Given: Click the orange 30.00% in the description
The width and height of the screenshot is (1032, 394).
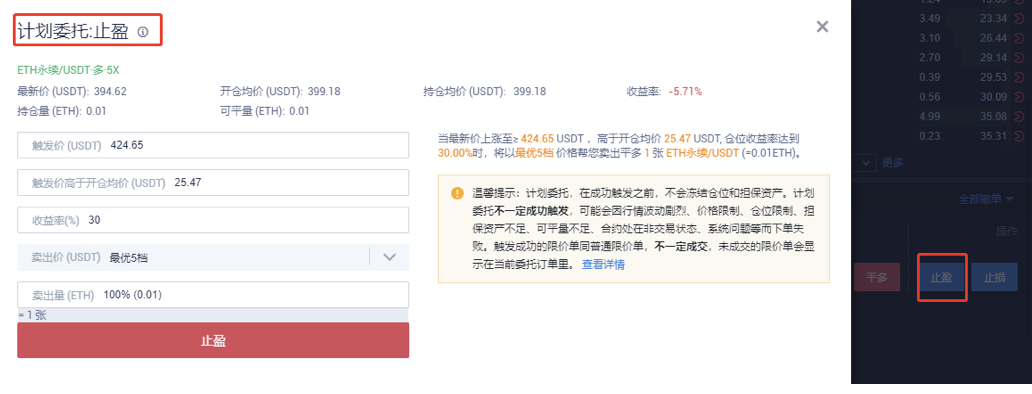Looking at the screenshot, I should (x=455, y=152).
